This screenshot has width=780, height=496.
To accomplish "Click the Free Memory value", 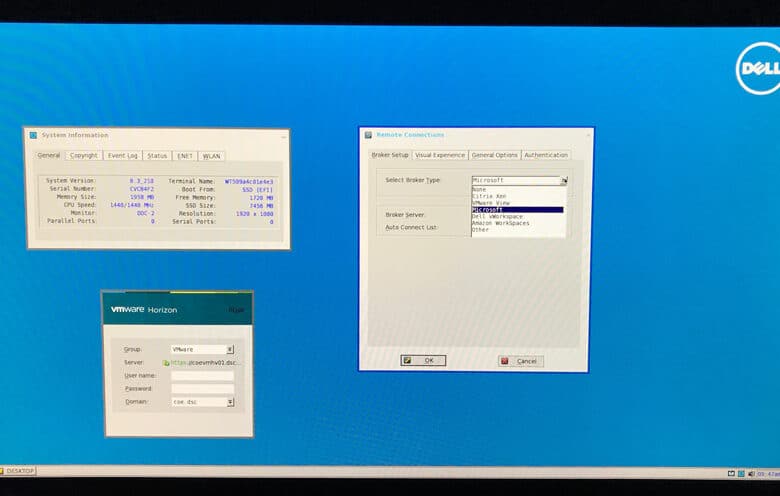I will point(261,198).
